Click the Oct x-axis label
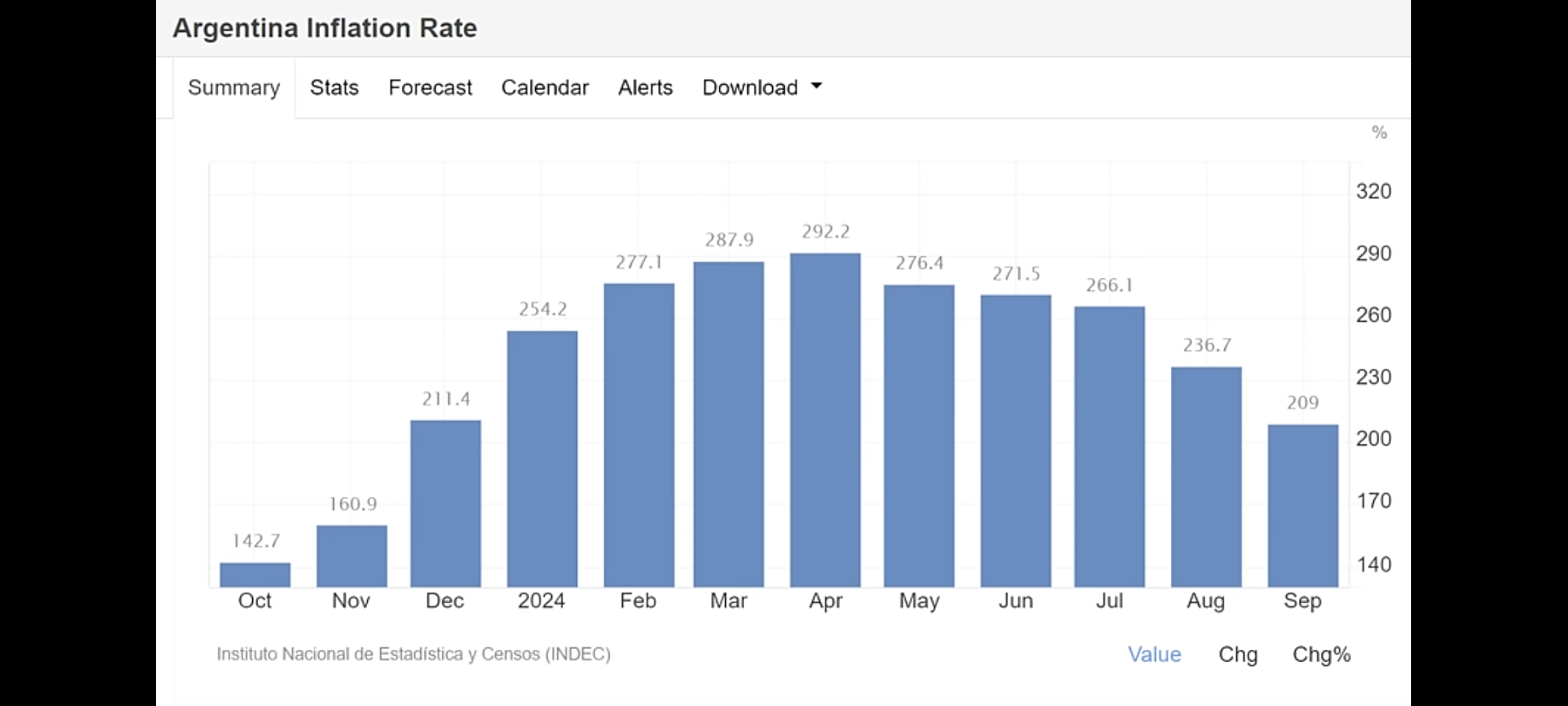 click(255, 601)
